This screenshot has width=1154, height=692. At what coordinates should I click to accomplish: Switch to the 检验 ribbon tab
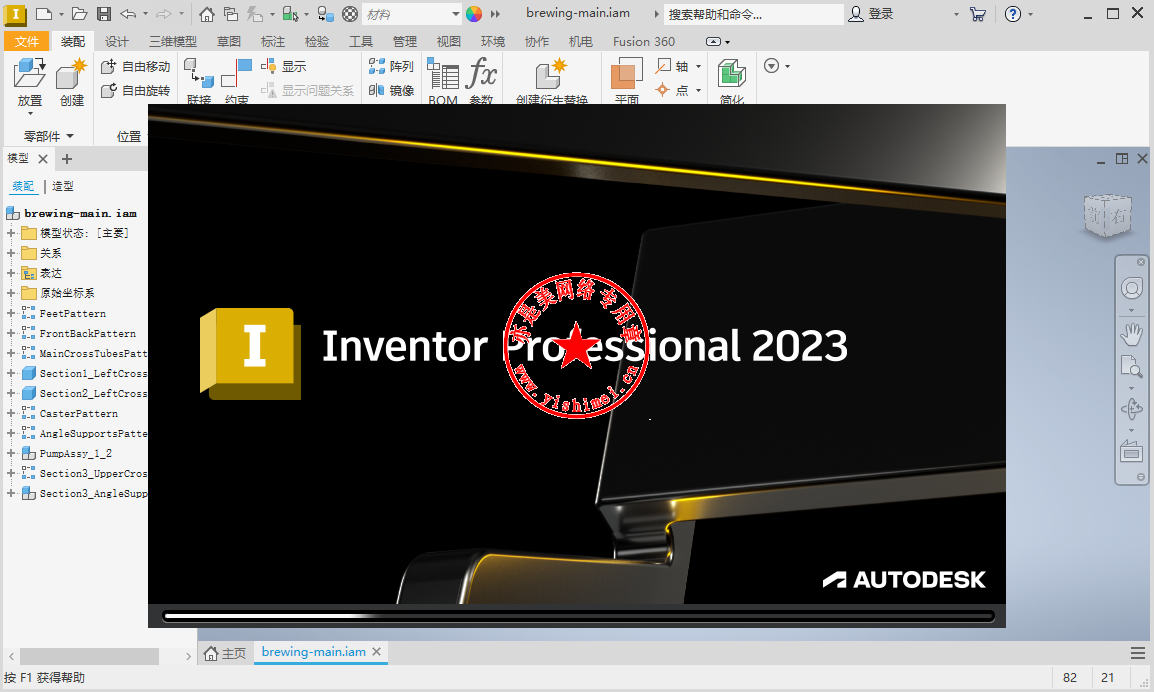click(316, 41)
